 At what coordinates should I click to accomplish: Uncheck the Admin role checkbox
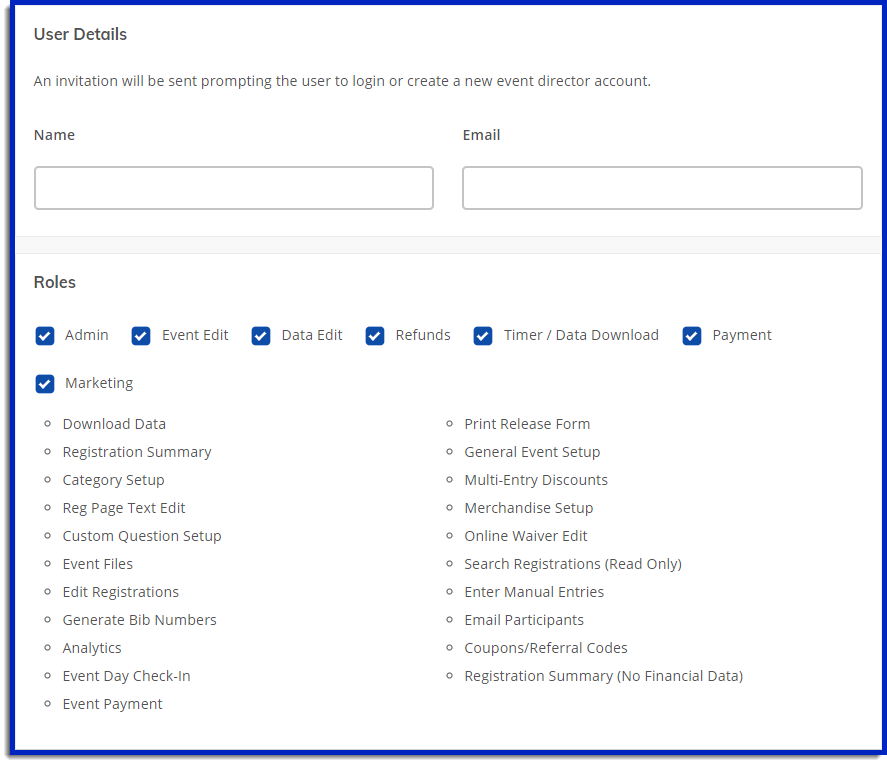(45, 336)
